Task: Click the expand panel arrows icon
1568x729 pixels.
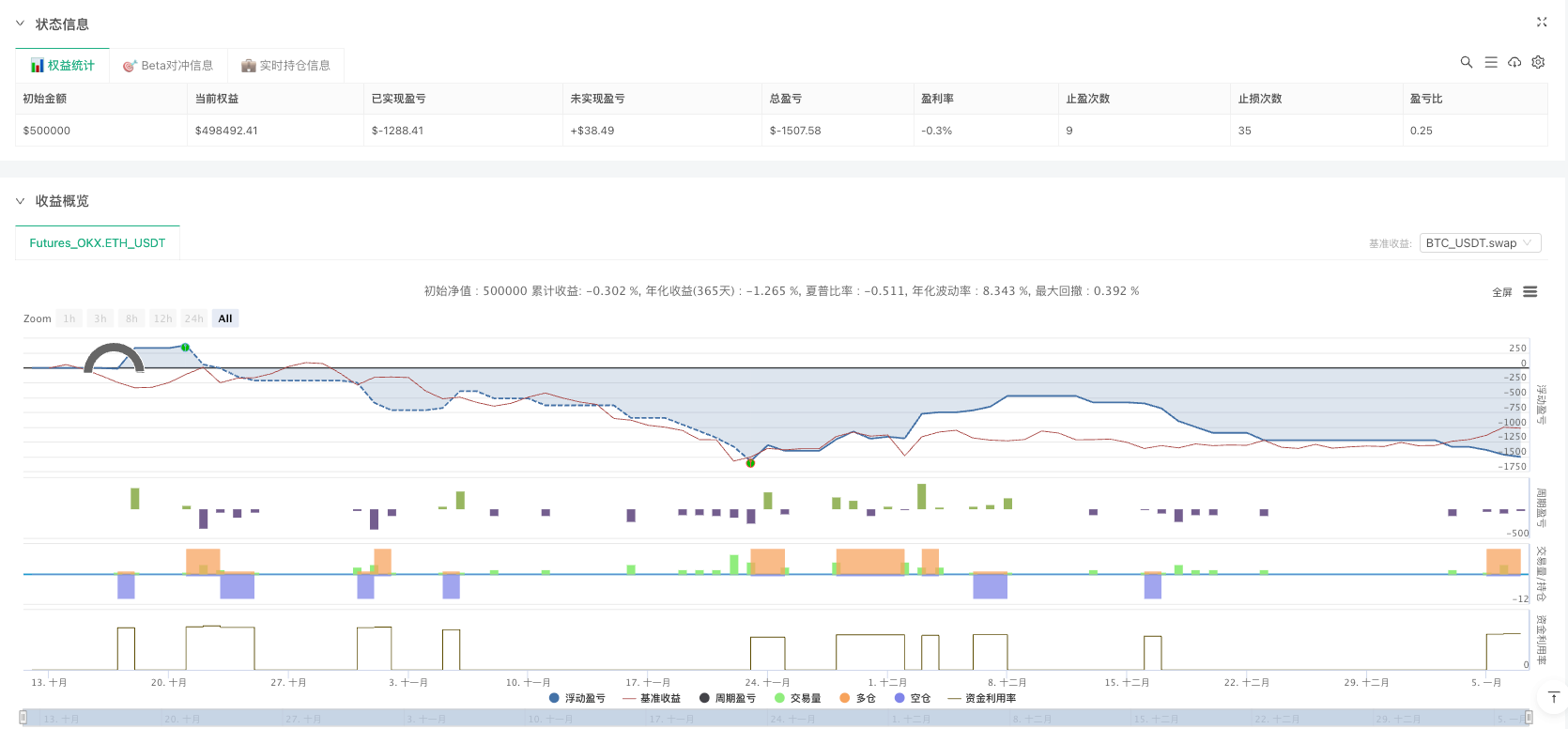Action: pos(1541,22)
